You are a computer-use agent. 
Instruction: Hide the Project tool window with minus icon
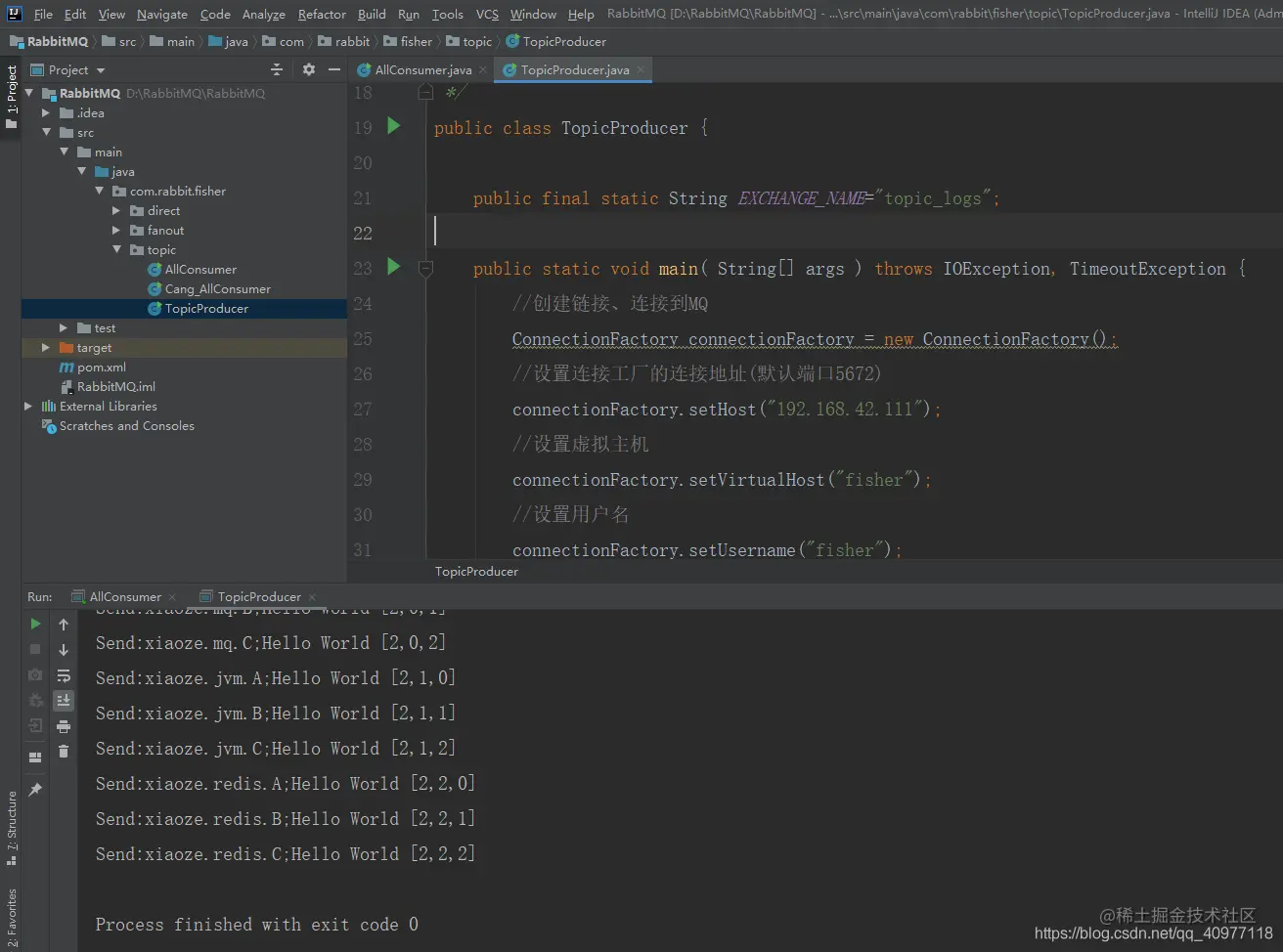(x=334, y=69)
